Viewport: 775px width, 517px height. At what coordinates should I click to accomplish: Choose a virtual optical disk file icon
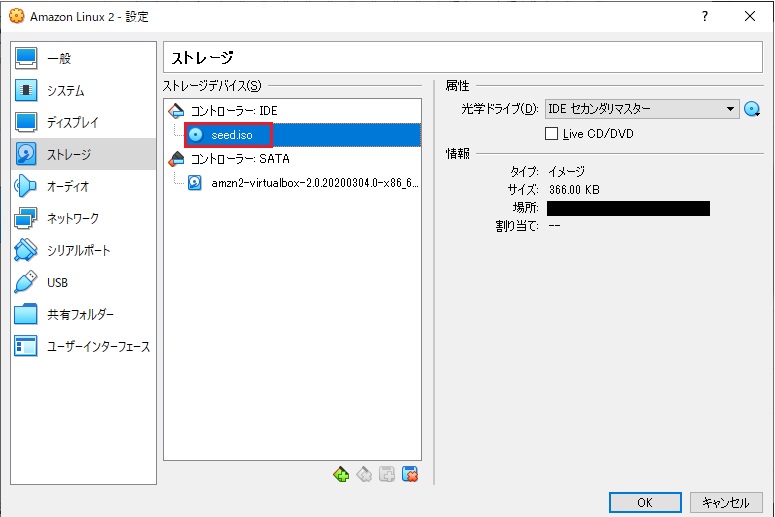752,109
